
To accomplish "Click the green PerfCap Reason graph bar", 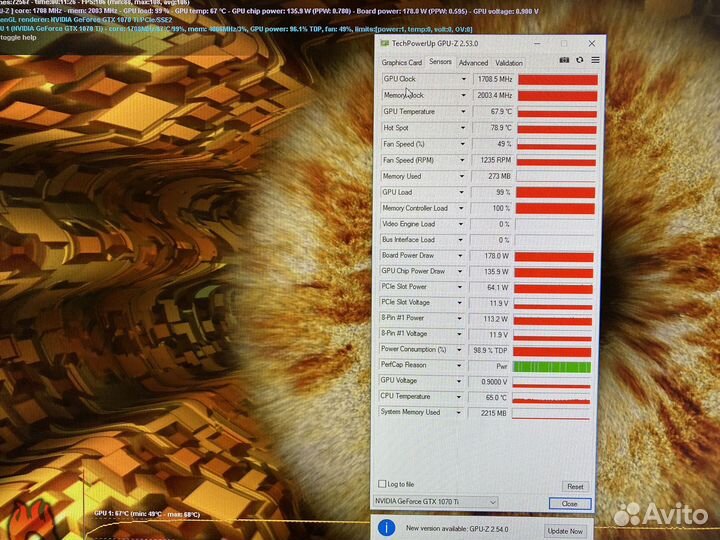I will (554, 366).
